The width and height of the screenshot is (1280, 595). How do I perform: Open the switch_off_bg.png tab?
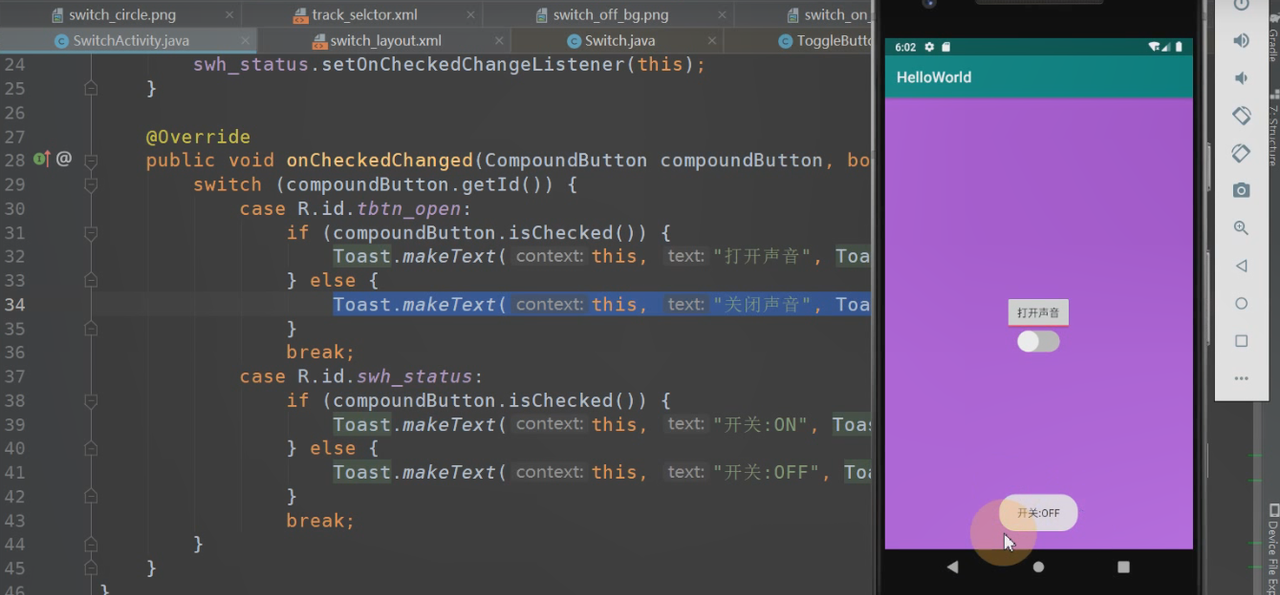click(609, 15)
